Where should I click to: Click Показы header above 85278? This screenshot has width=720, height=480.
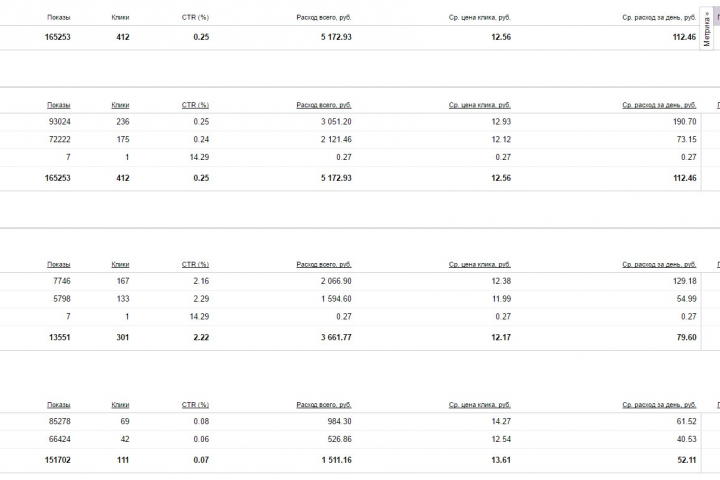click(x=59, y=405)
